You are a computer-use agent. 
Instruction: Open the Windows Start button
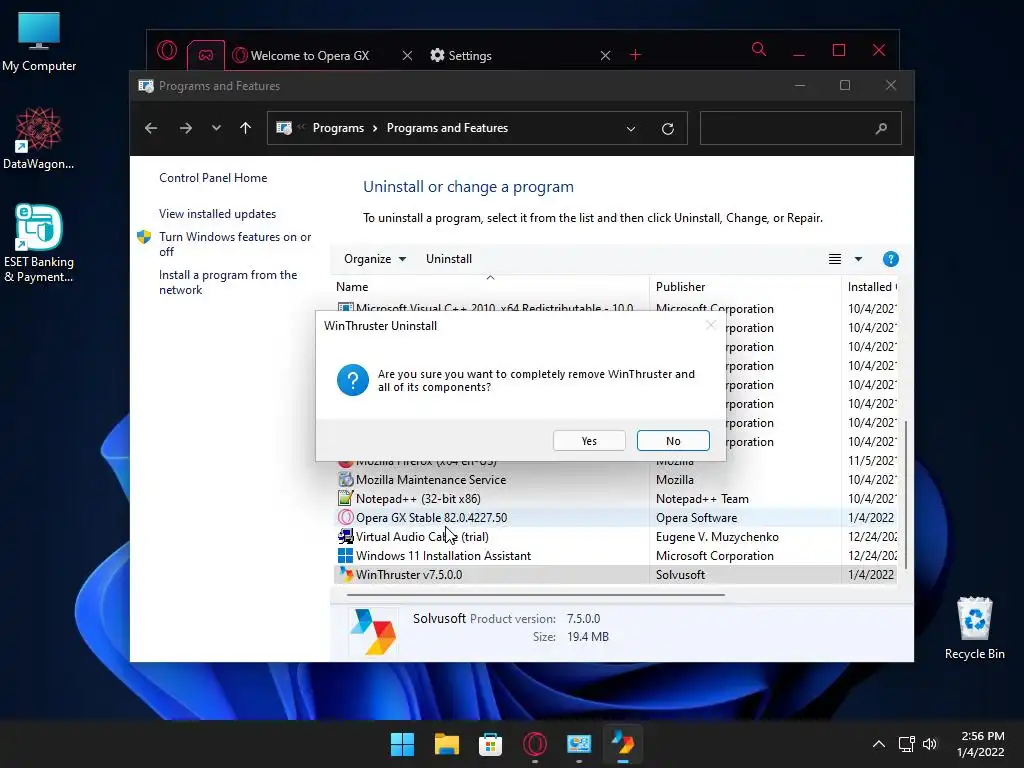point(402,744)
